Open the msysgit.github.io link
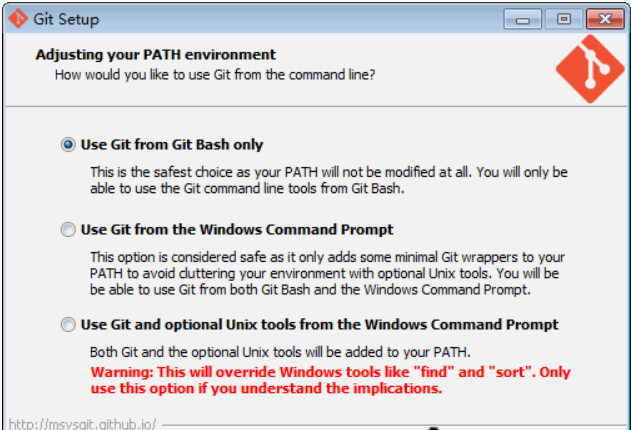Viewport: 631px width, 430px height. 78,423
